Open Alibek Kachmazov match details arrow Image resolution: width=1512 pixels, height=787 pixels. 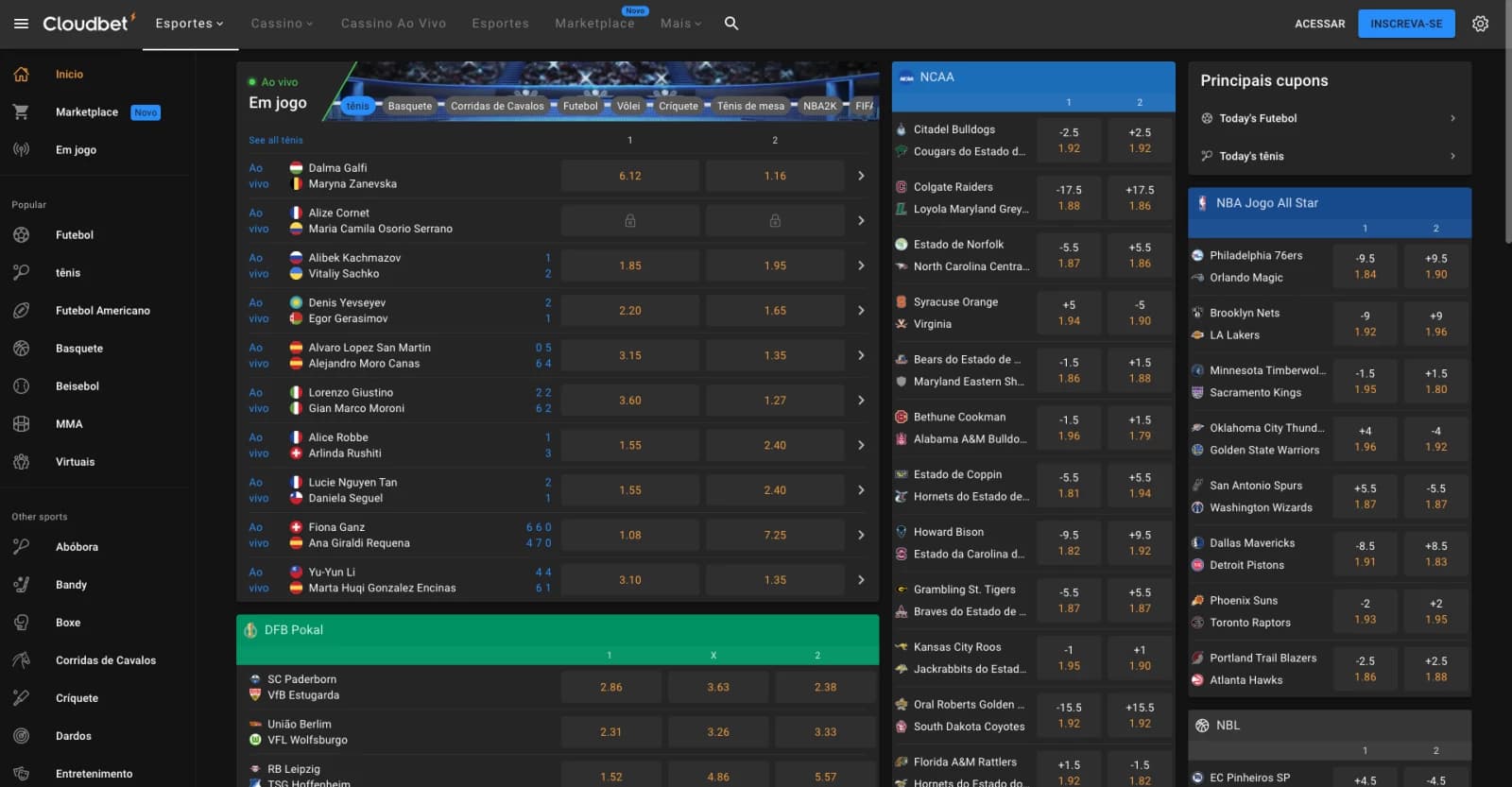pyautogui.click(x=861, y=265)
